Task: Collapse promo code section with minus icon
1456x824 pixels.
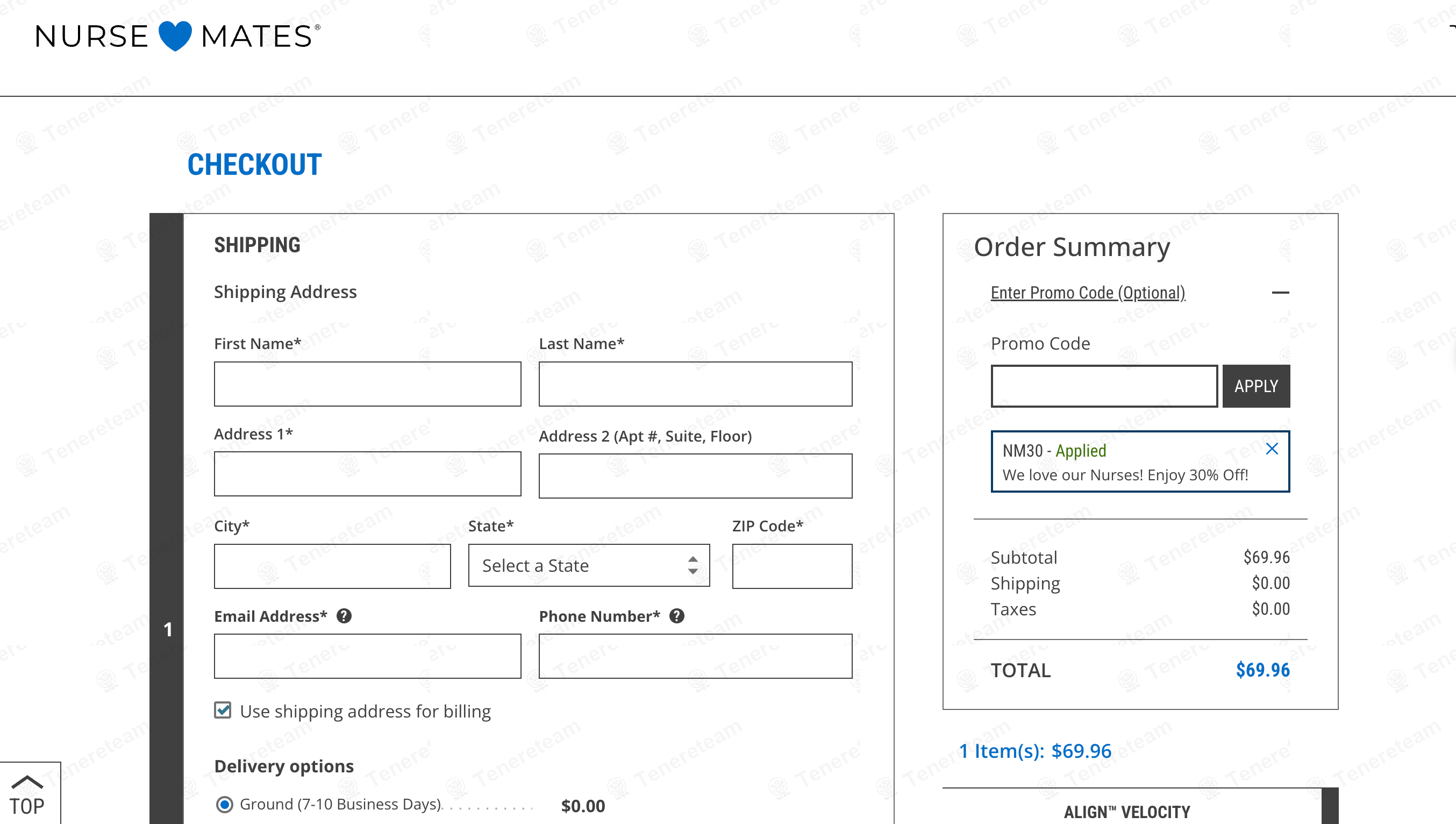Action: pyautogui.click(x=1280, y=293)
